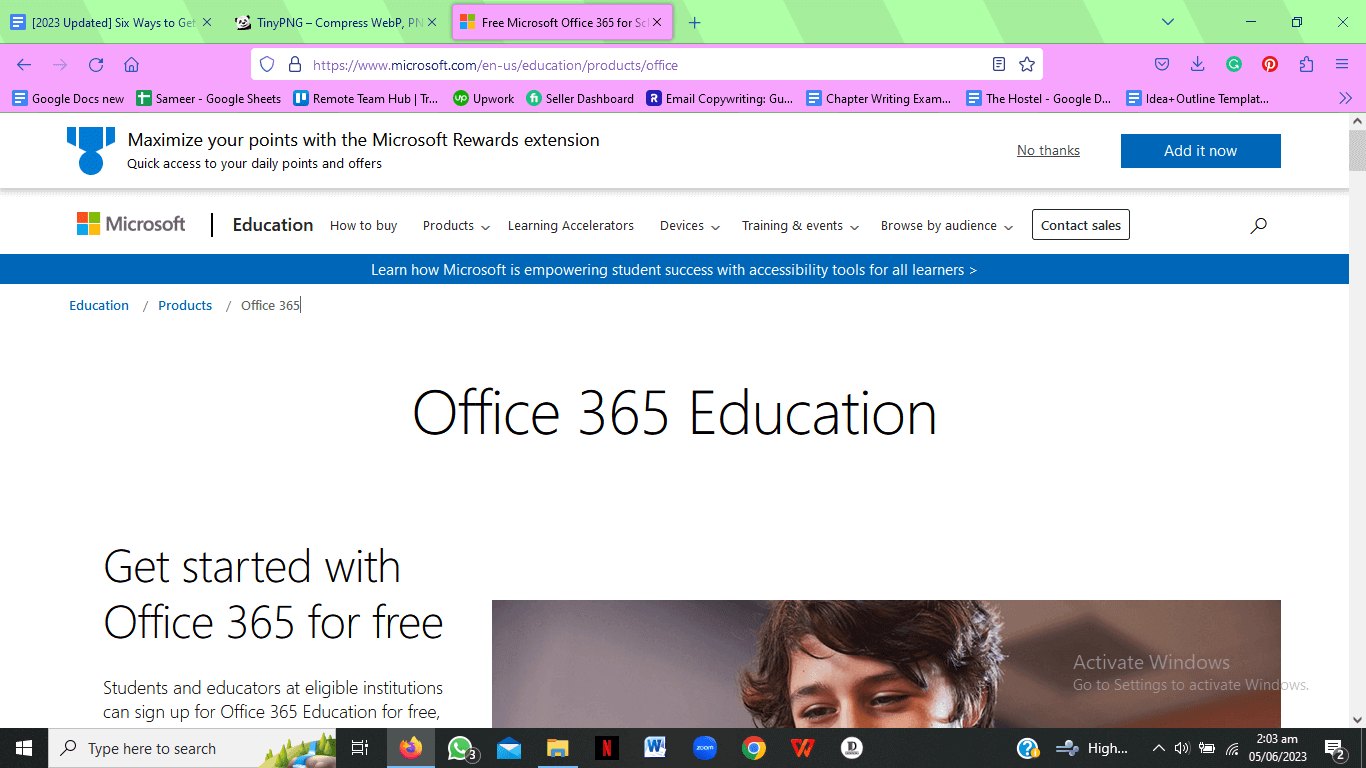
Task: Open Word from the taskbar
Action: [x=656, y=748]
